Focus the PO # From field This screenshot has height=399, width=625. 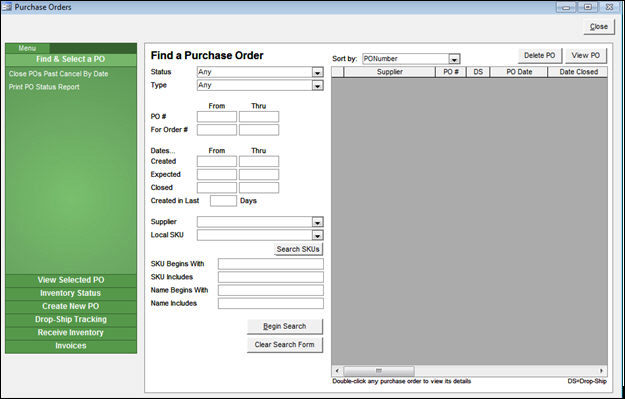(x=217, y=117)
